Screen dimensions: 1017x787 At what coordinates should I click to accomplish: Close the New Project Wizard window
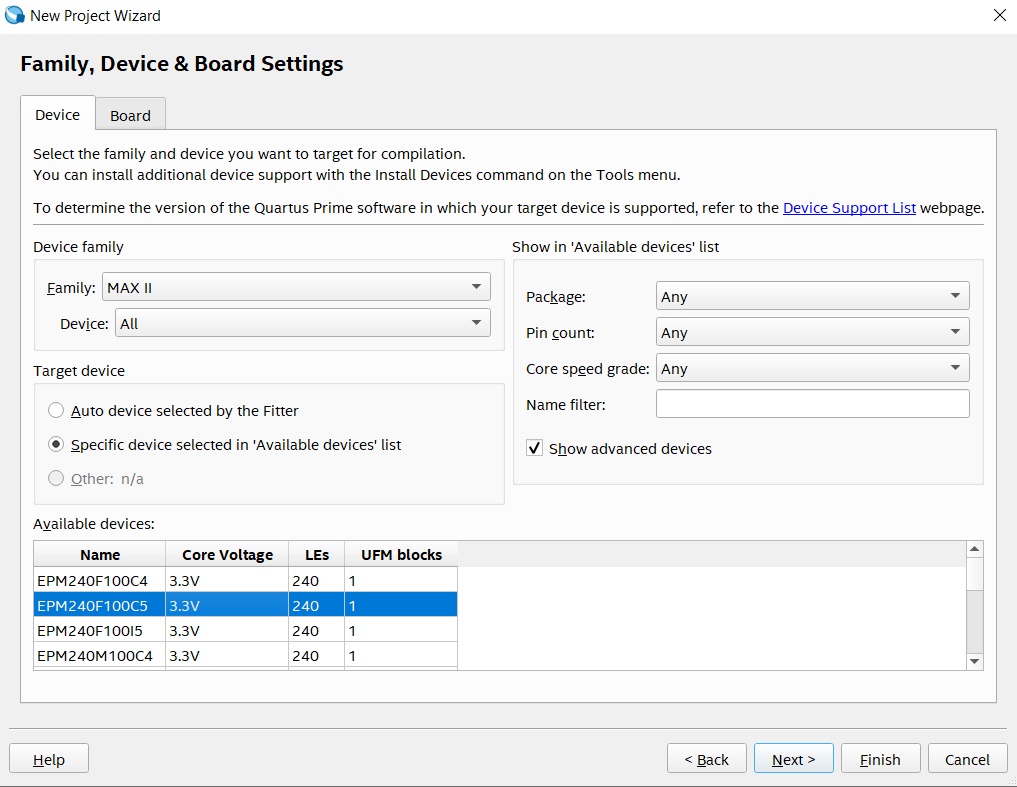(999, 15)
